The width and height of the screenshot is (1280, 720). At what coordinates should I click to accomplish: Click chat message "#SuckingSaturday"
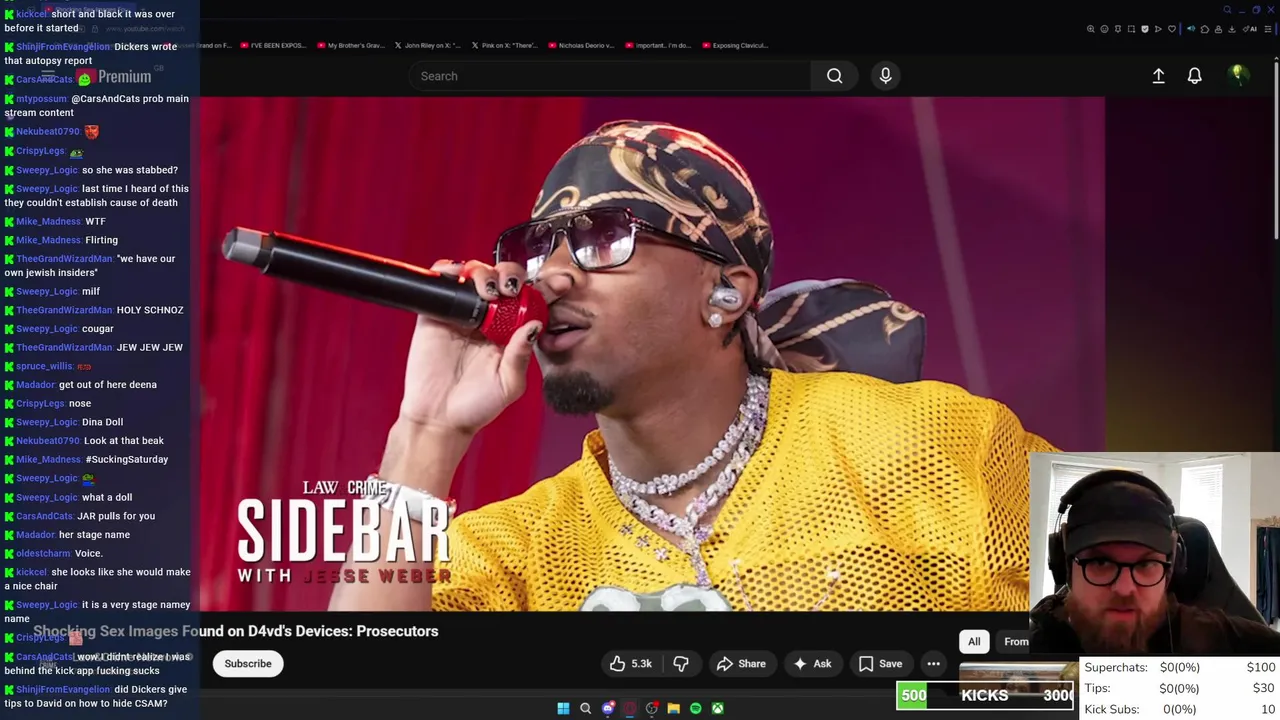coord(127,460)
